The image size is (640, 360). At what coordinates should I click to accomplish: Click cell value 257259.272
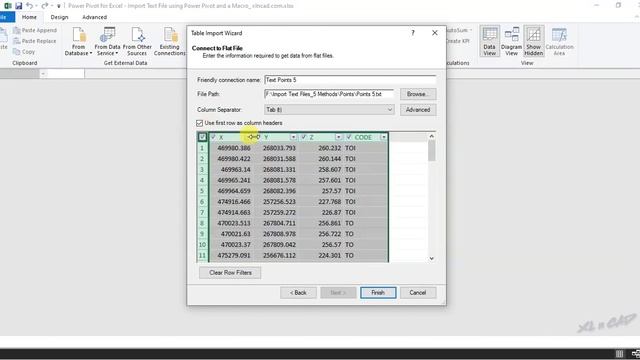279,213
